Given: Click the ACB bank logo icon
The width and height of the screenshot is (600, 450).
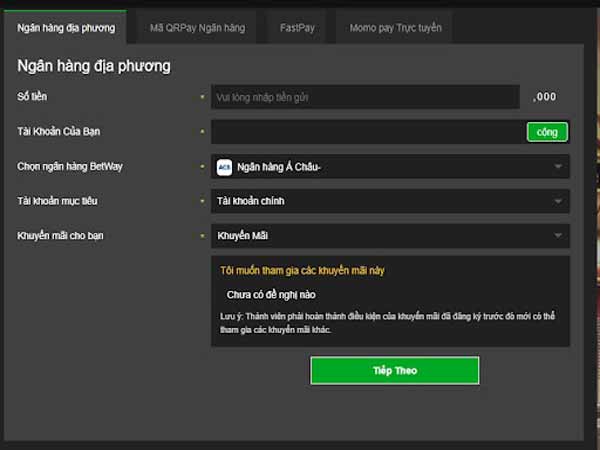Looking at the screenshot, I should pos(224,167).
